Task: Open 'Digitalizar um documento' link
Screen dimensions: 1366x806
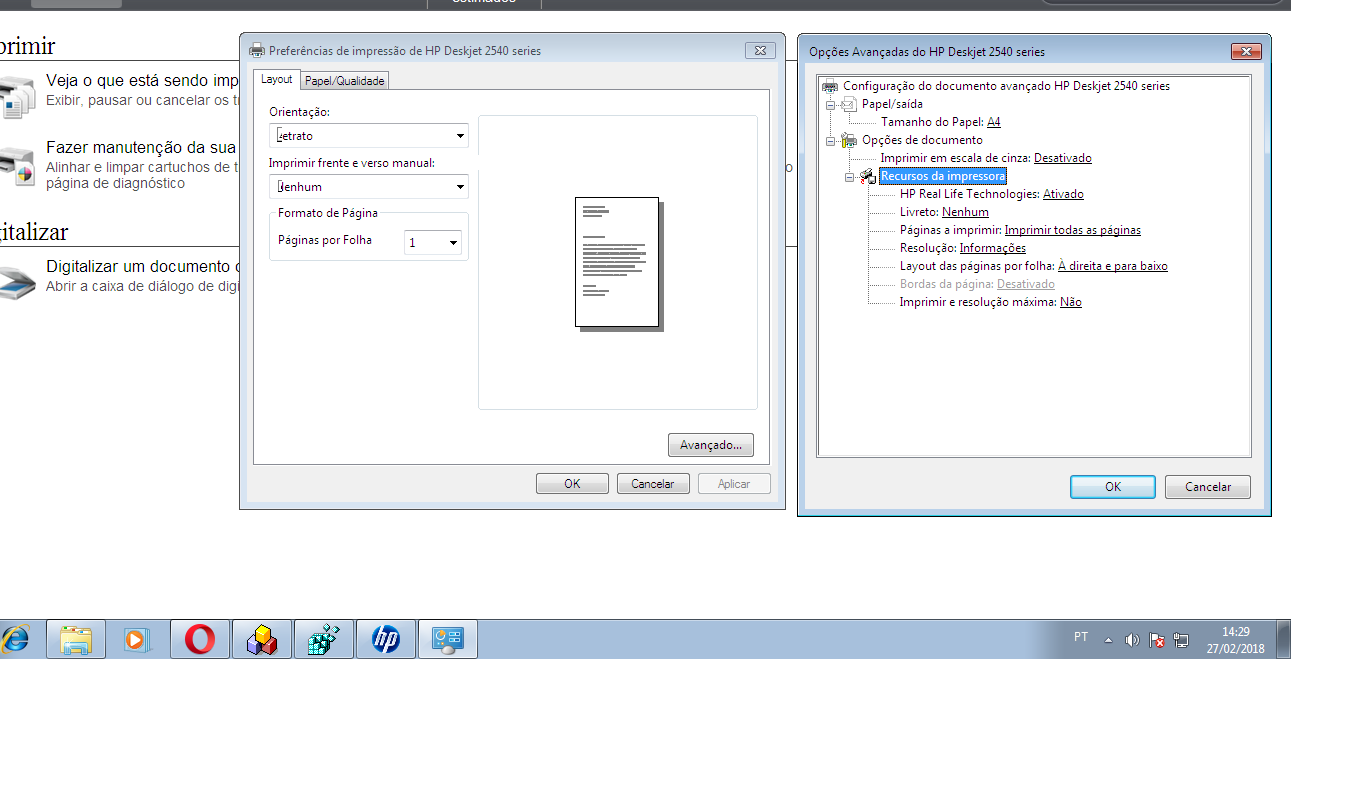Action: (141, 267)
